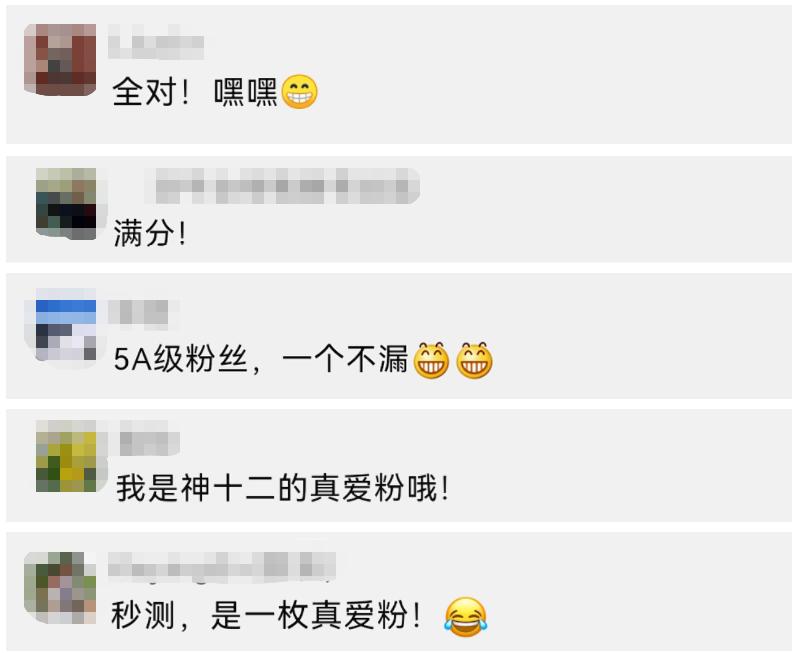
Task: Select the comment '5A级粉丝，一个不漏'
Action: [261, 360]
